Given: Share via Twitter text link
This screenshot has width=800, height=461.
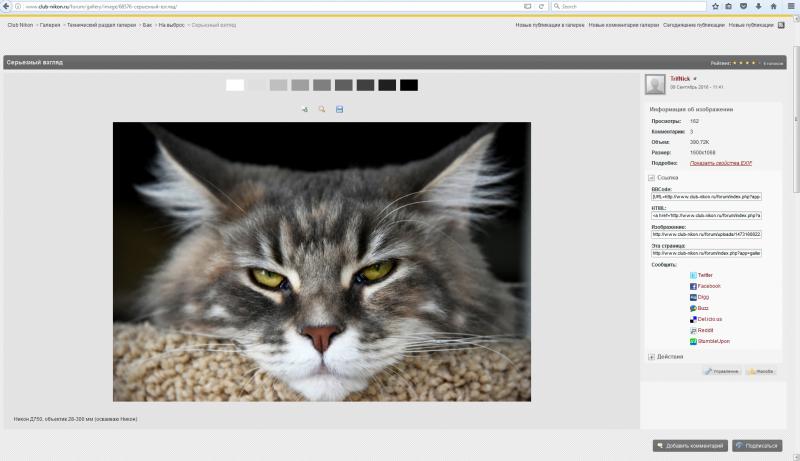Looking at the screenshot, I should click(705, 275).
